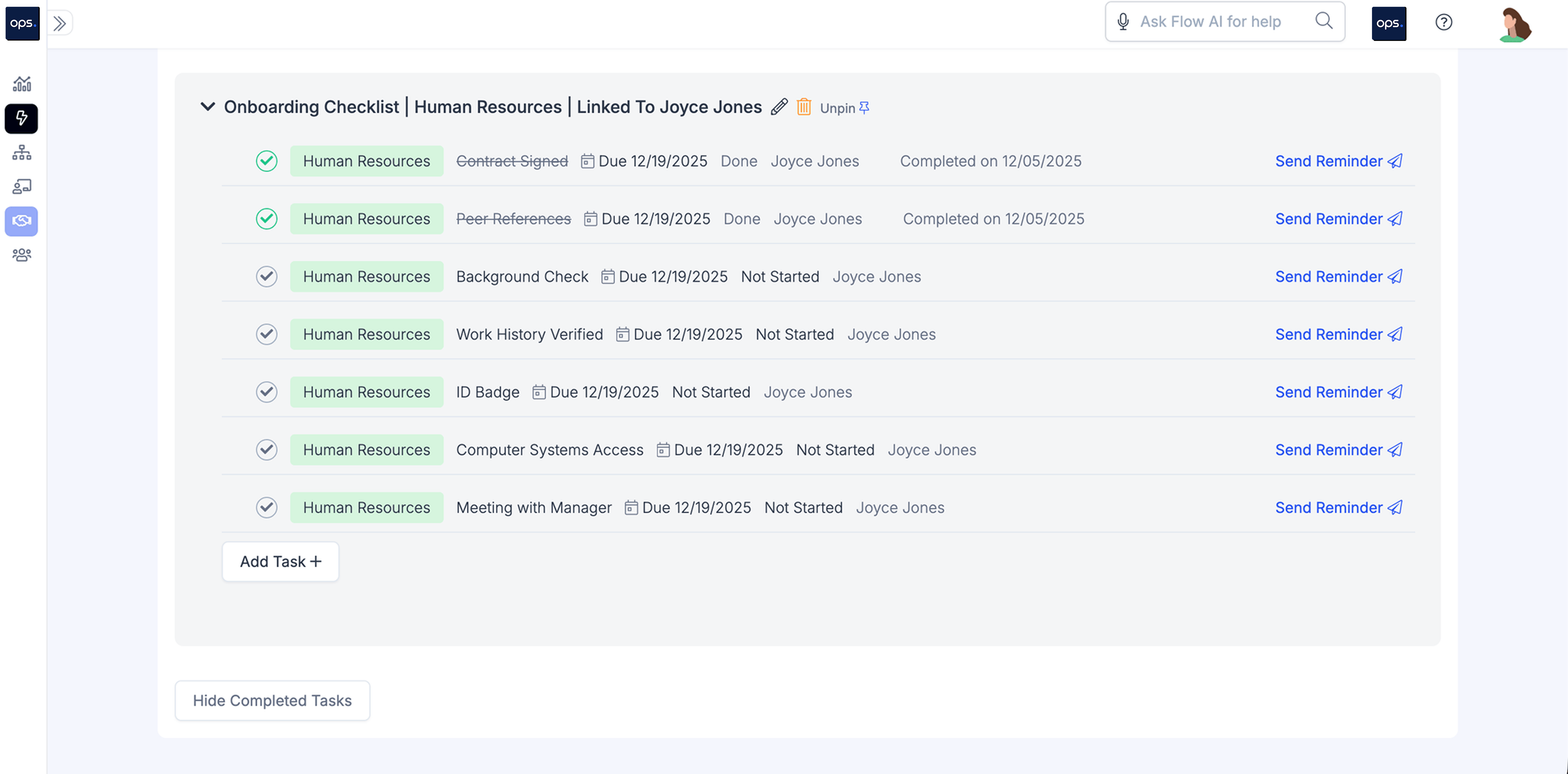The height and width of the screenshot is (774, 1568).
Task: Uncheck the Contract Signed task checkmark
Action: coord(267,161)
